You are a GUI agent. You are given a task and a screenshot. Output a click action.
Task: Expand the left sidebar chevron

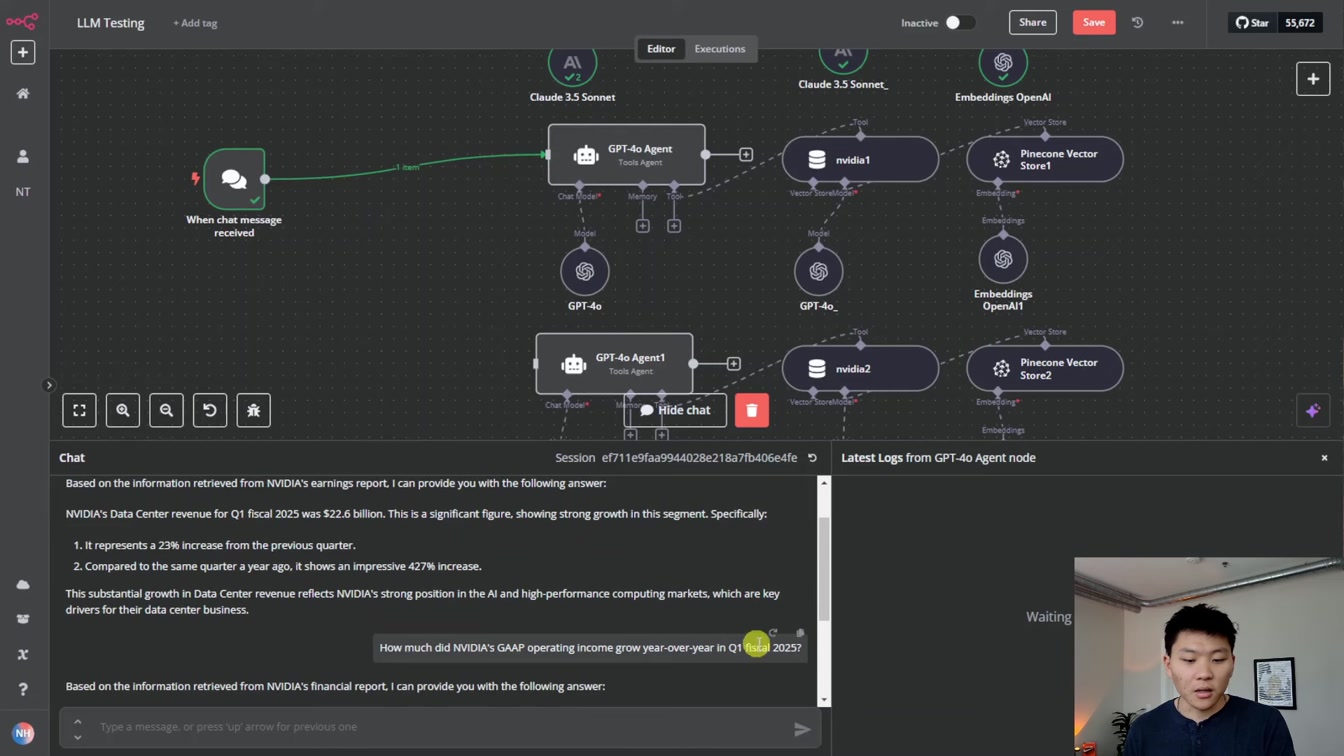point(48,385)
